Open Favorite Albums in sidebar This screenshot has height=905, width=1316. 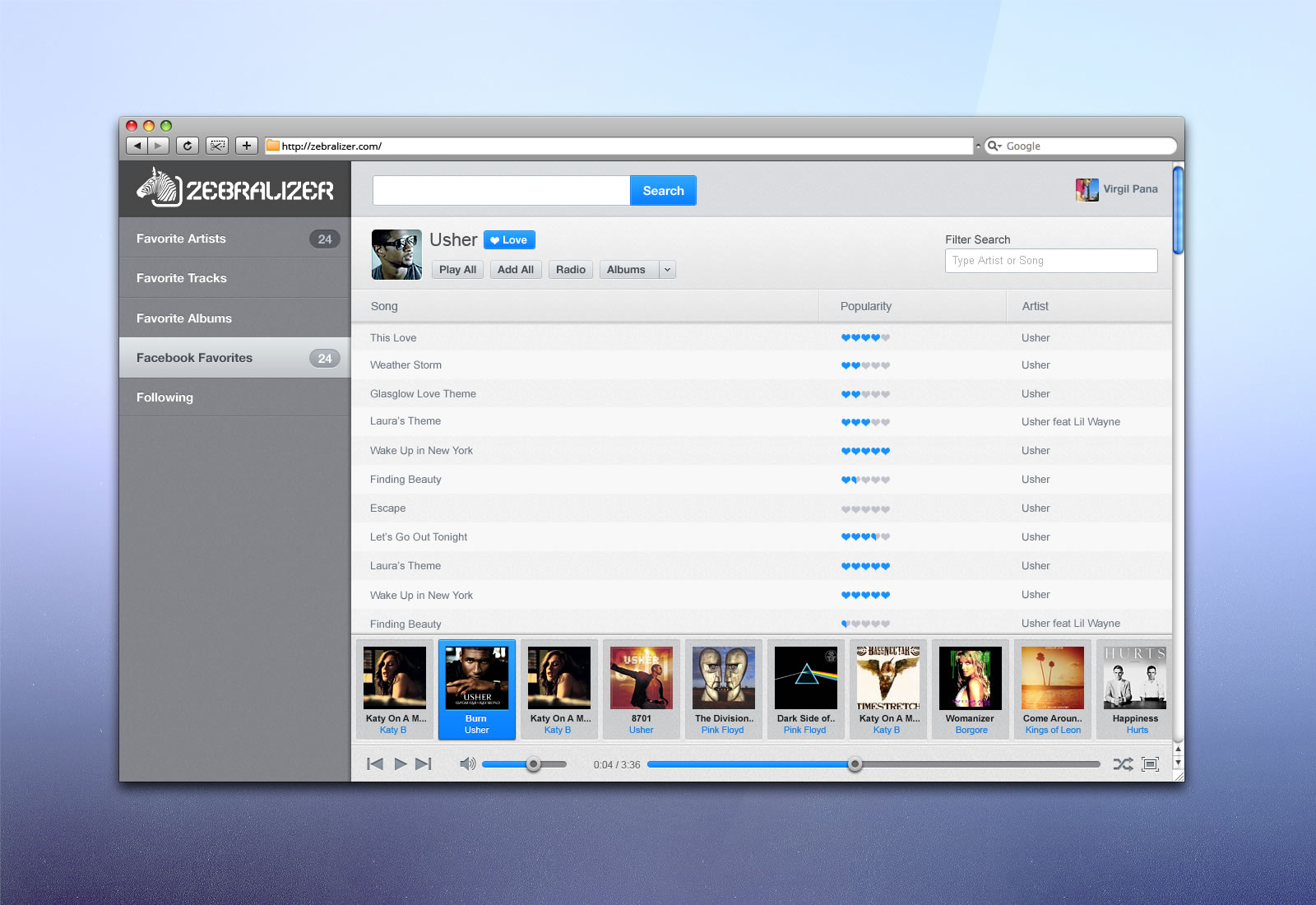pos(235,318)
